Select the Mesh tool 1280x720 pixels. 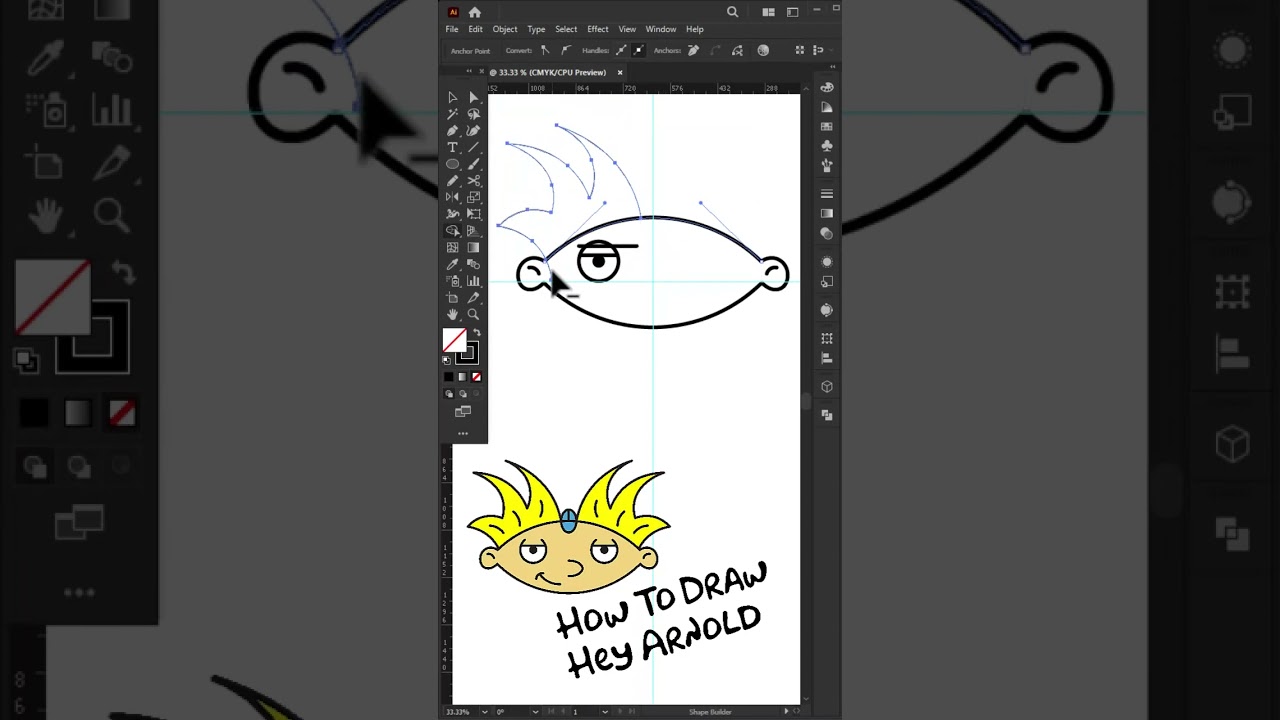[452, 247]
